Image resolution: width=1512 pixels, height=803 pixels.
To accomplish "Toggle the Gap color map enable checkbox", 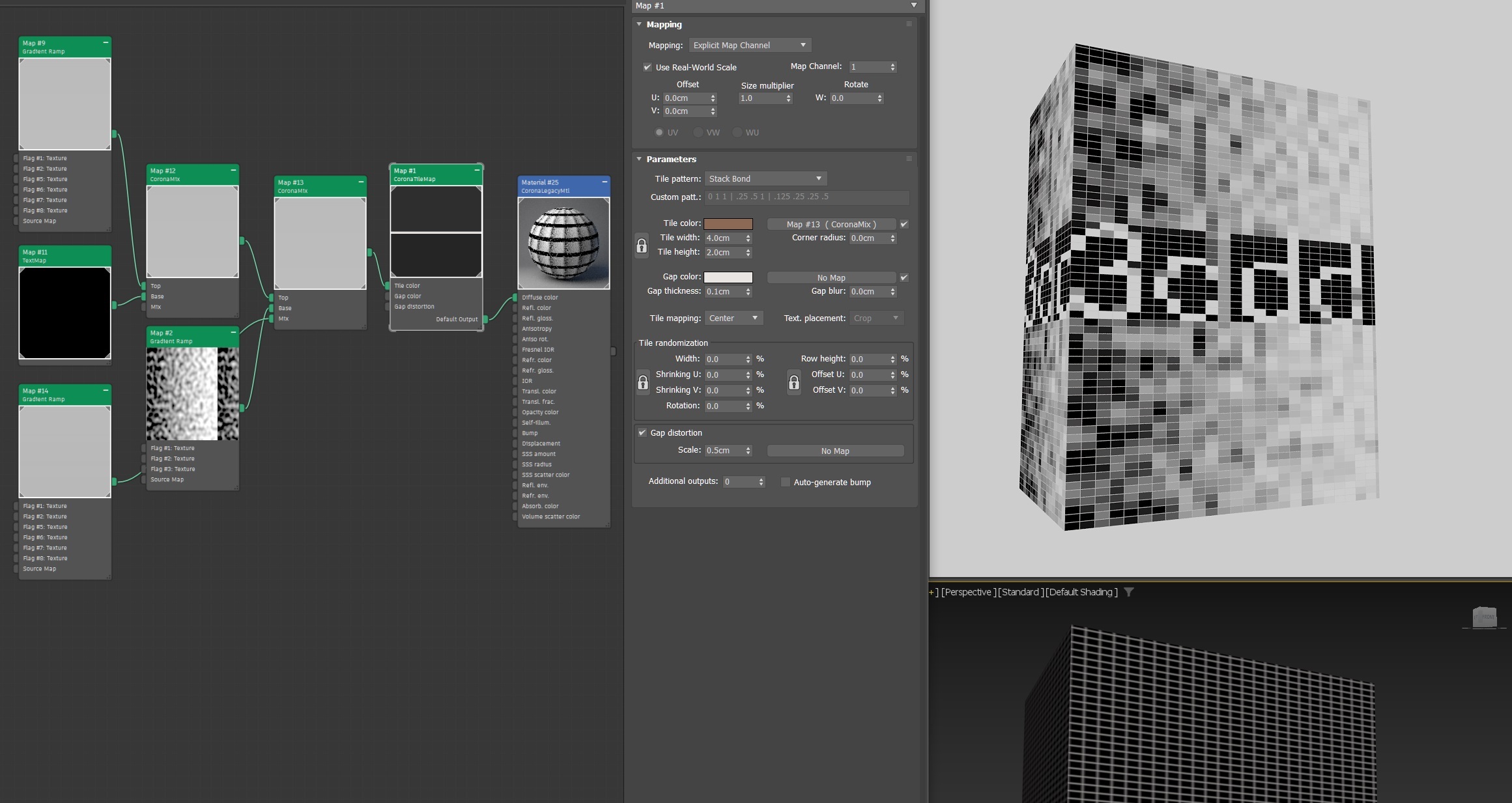I will tap(904, 277).
